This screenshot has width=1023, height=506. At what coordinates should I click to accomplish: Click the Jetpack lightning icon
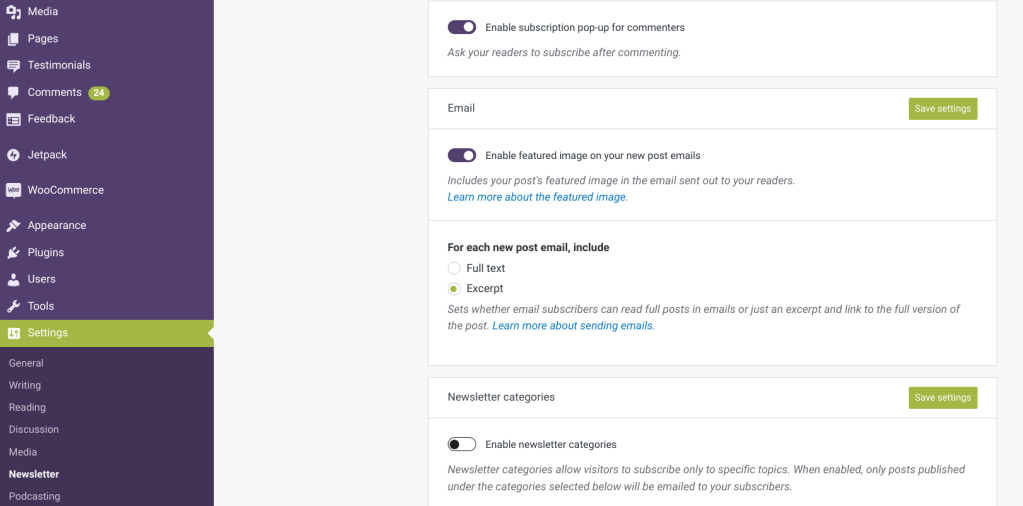(13, 155)
